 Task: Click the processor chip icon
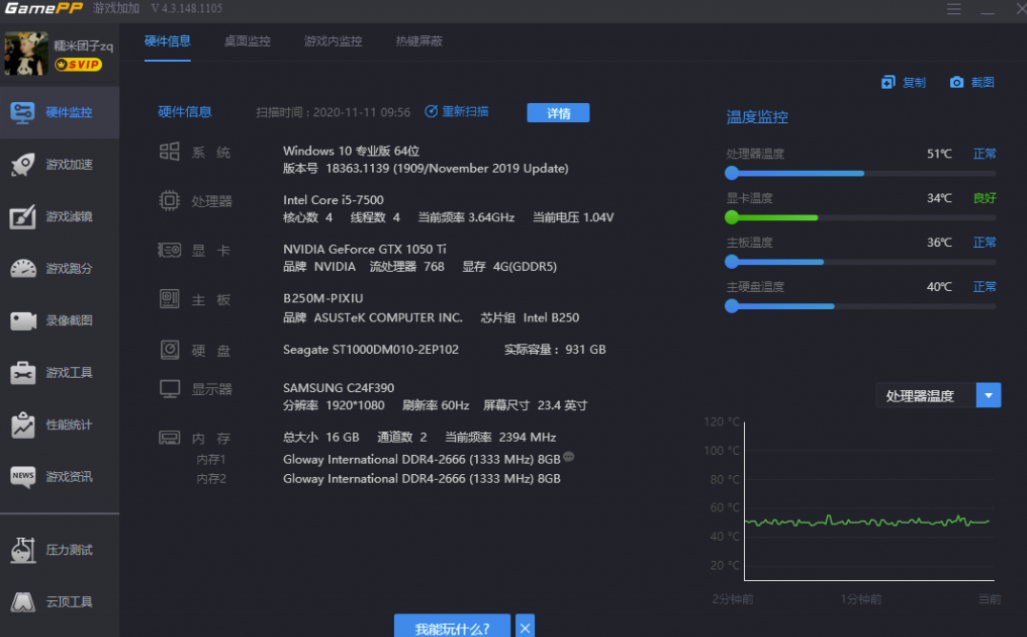(x=170, y=200)
